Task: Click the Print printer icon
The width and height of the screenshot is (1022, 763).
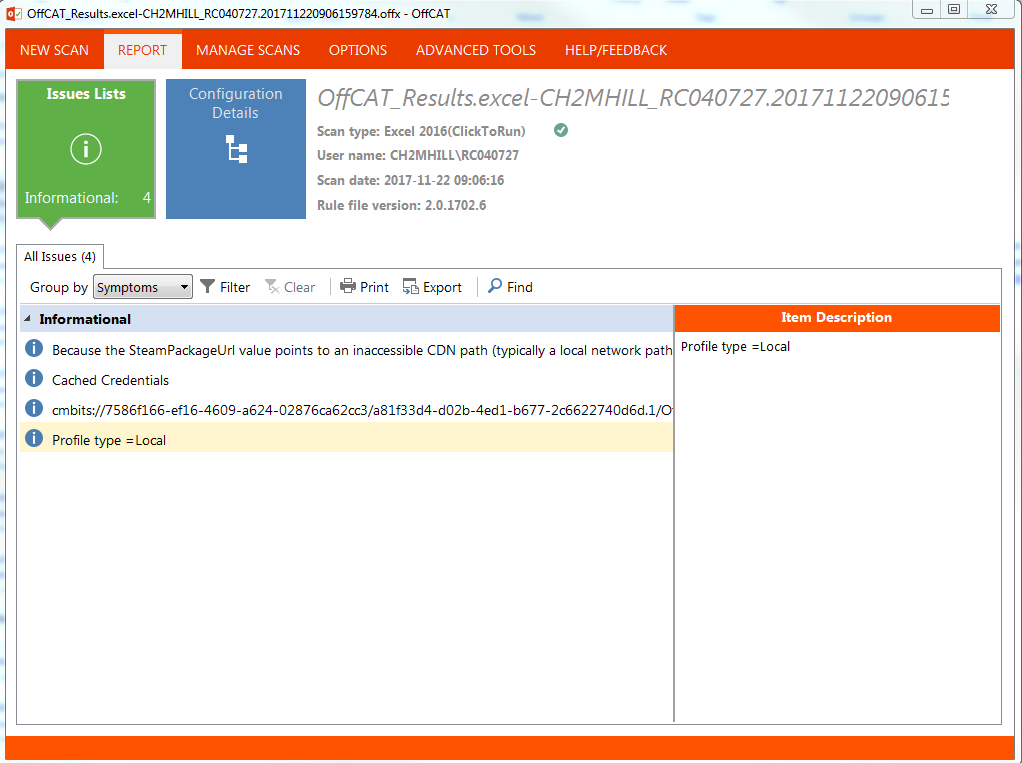Action: click(x=348, y=287)
